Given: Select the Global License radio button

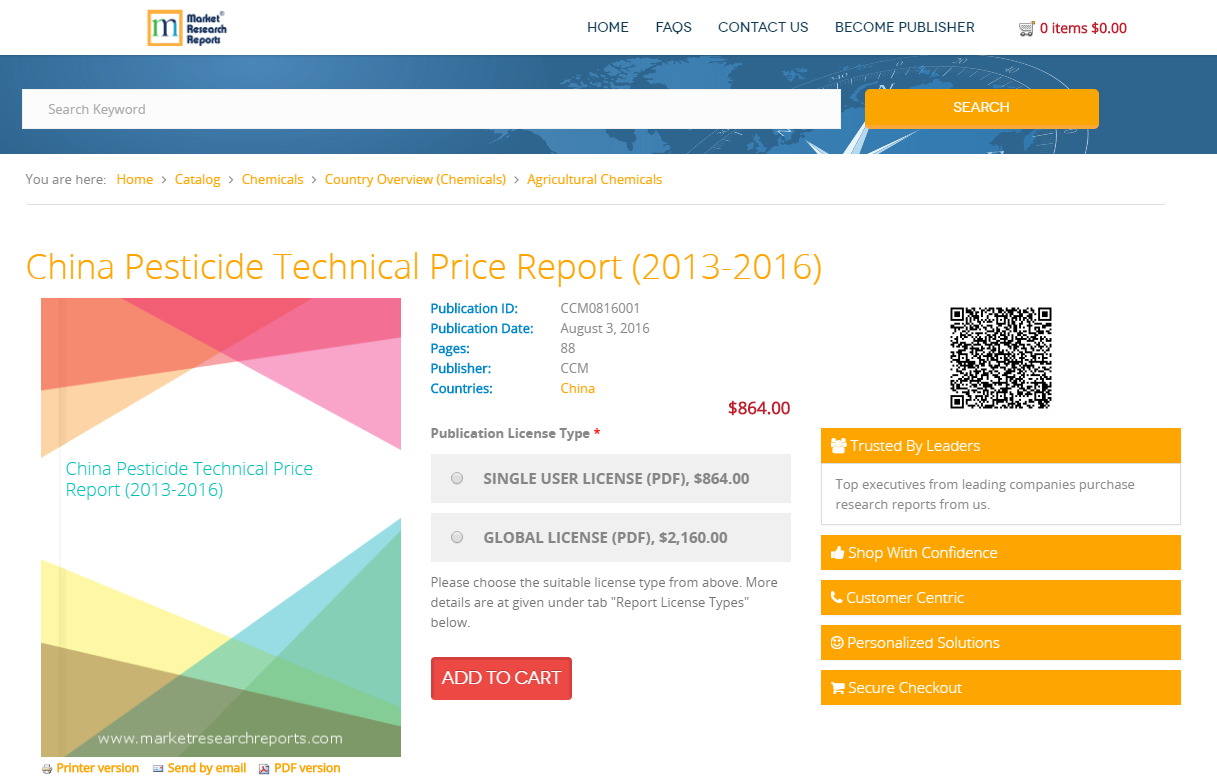Looking at the screenshot, I should tap(457, 537).
